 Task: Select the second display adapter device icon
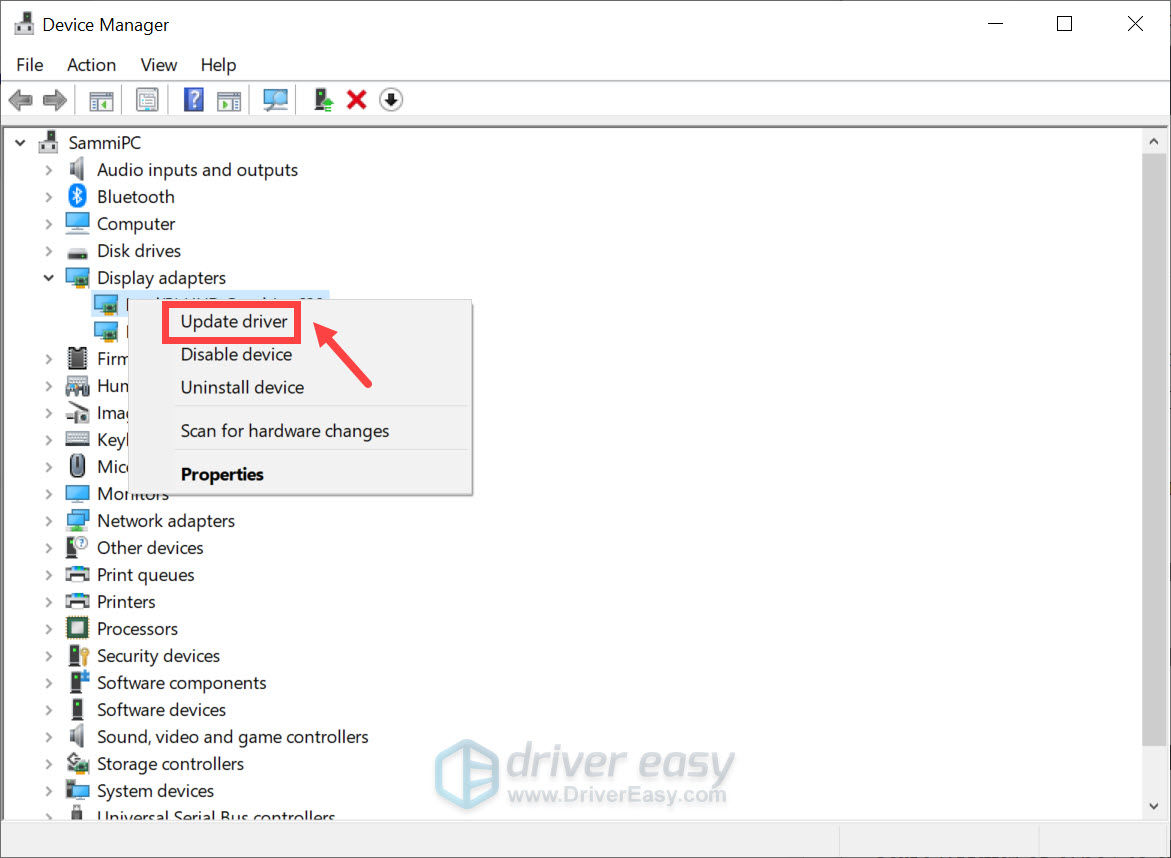[105, 331]
